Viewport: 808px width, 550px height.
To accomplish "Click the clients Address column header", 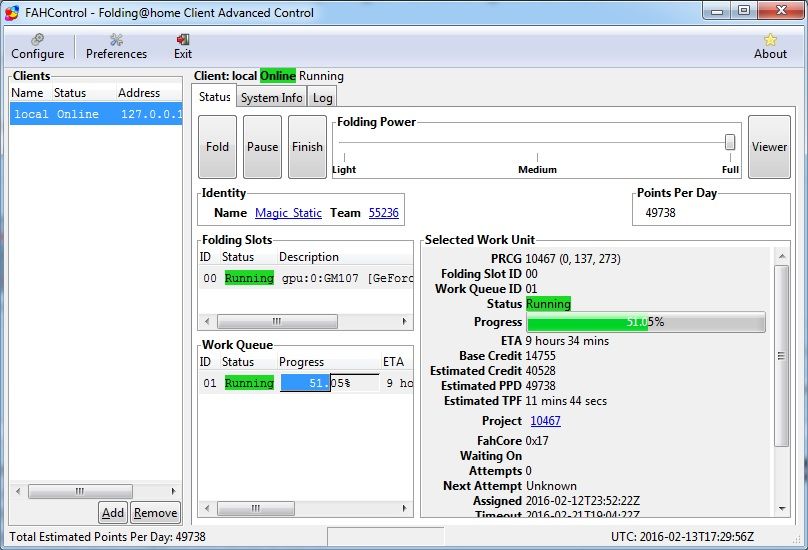I will pyautogui.click(x=148, y=93).
